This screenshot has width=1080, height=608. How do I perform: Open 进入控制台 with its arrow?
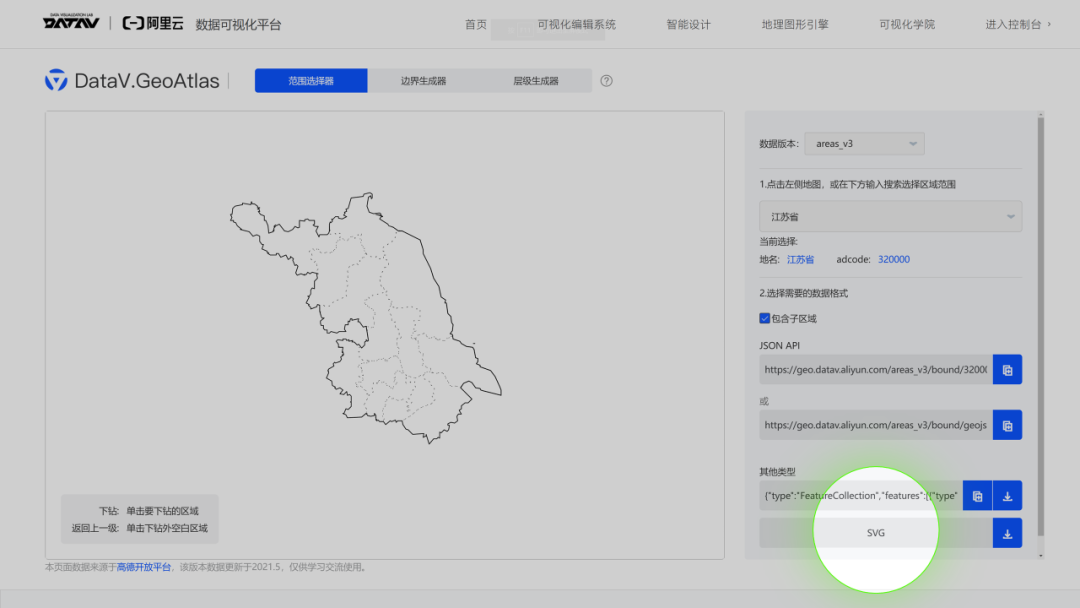1017,23
